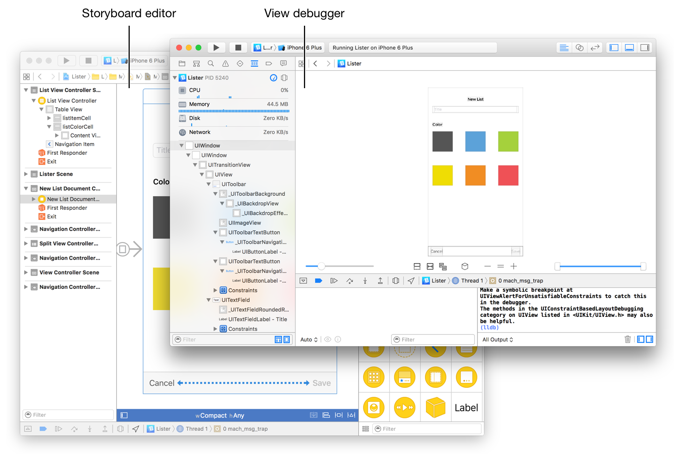Image resolution: width=680 pixels, height=460 pixels.
Task: Collapse the UIToolbar row in the hierarchy
Action: coord(209,184)
